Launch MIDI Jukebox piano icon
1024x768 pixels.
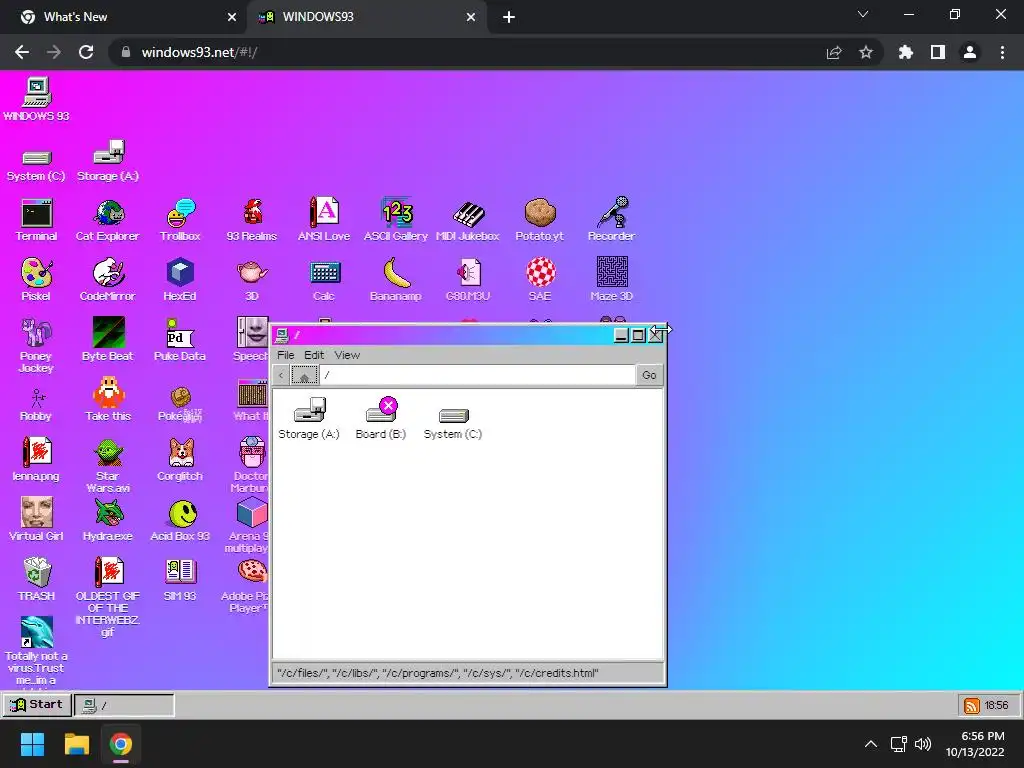pos(468,220)
